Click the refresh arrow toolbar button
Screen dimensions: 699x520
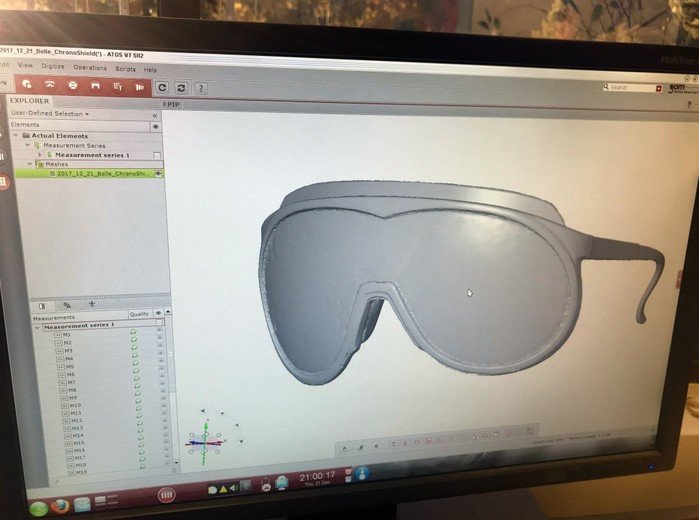pyautogui.click(x=162, y=87)
